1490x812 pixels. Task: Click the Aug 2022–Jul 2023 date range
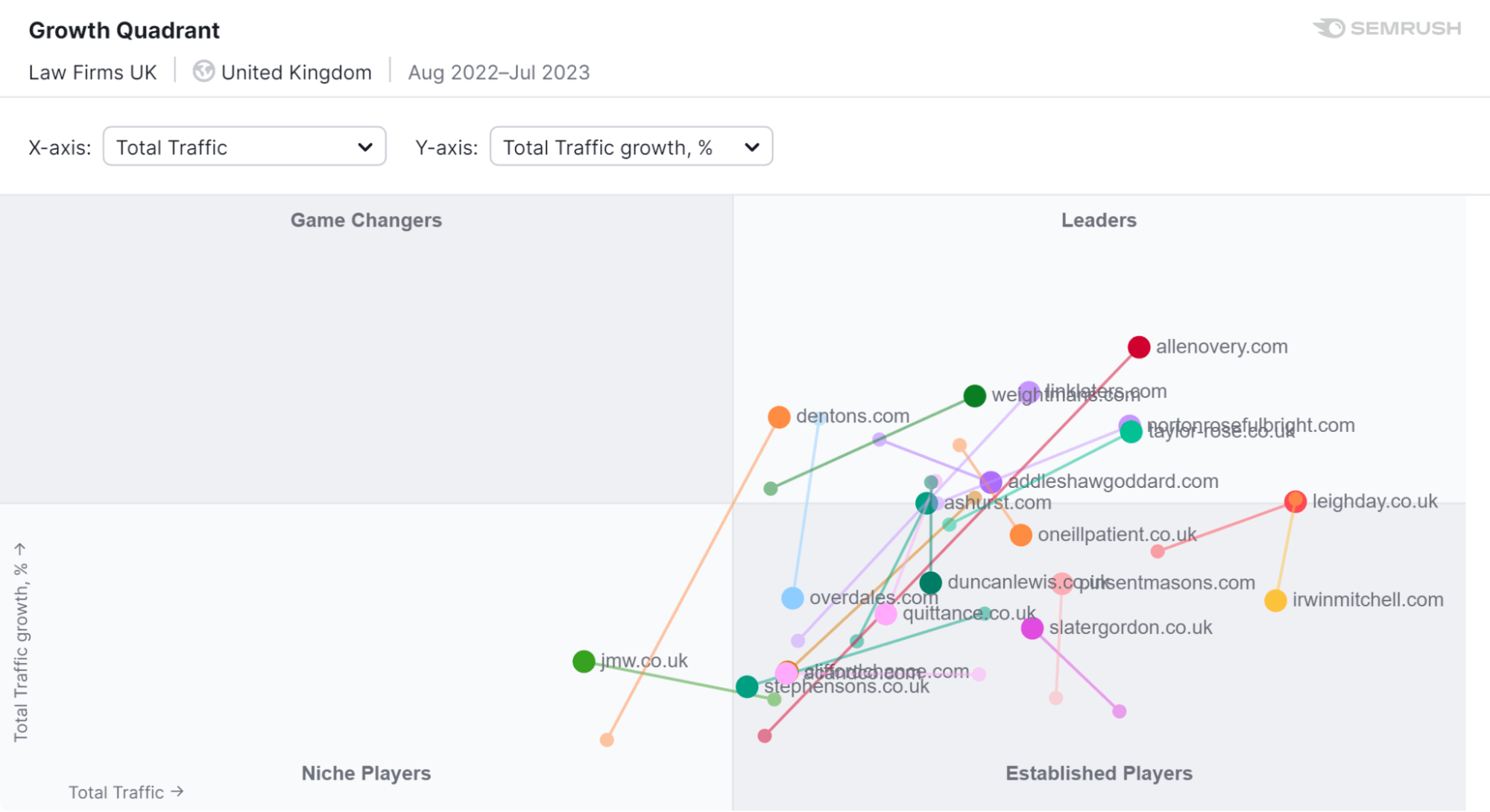coord(499,72)
